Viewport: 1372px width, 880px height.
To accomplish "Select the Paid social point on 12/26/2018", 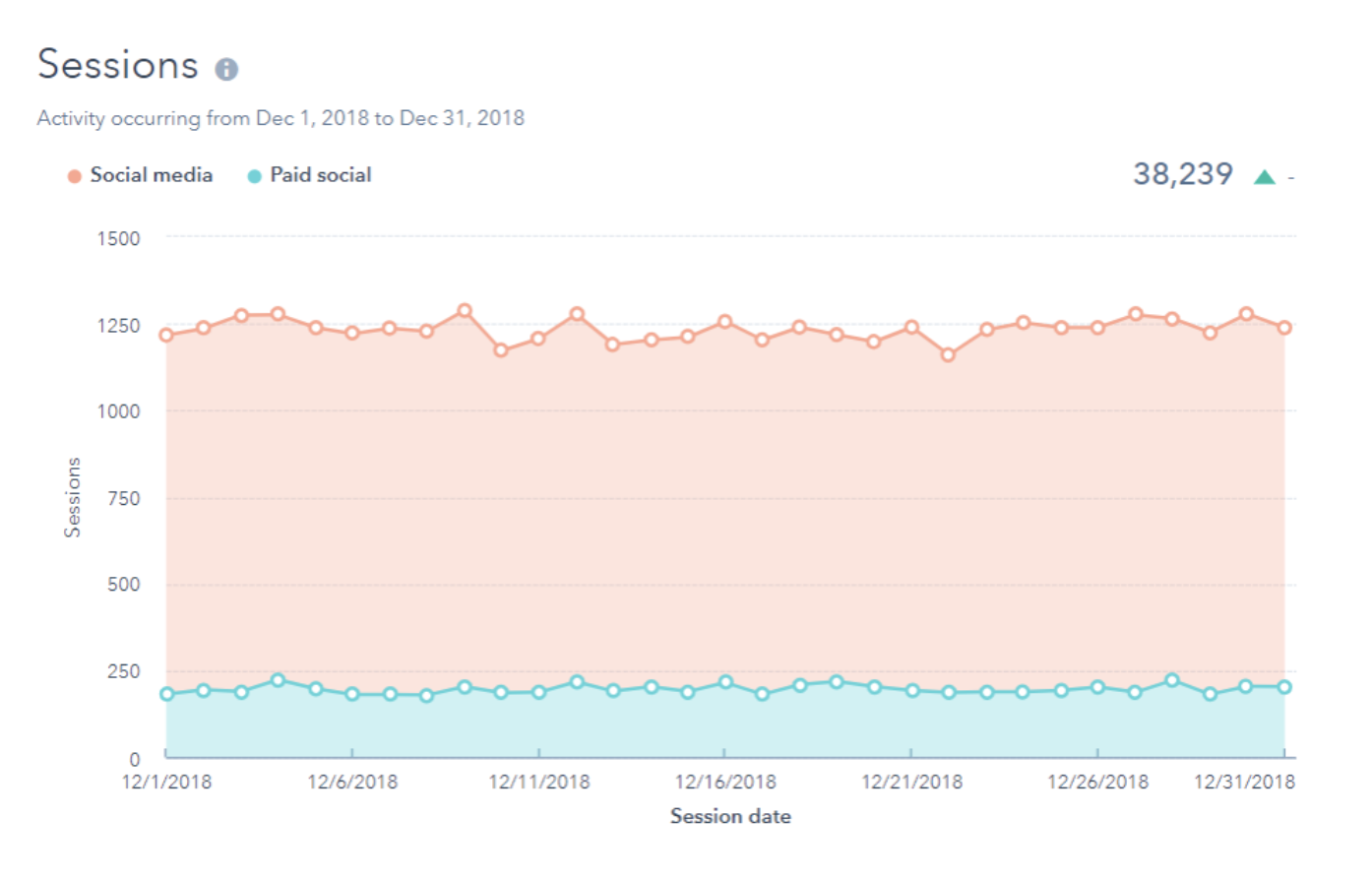I will tap(1097, 687).
